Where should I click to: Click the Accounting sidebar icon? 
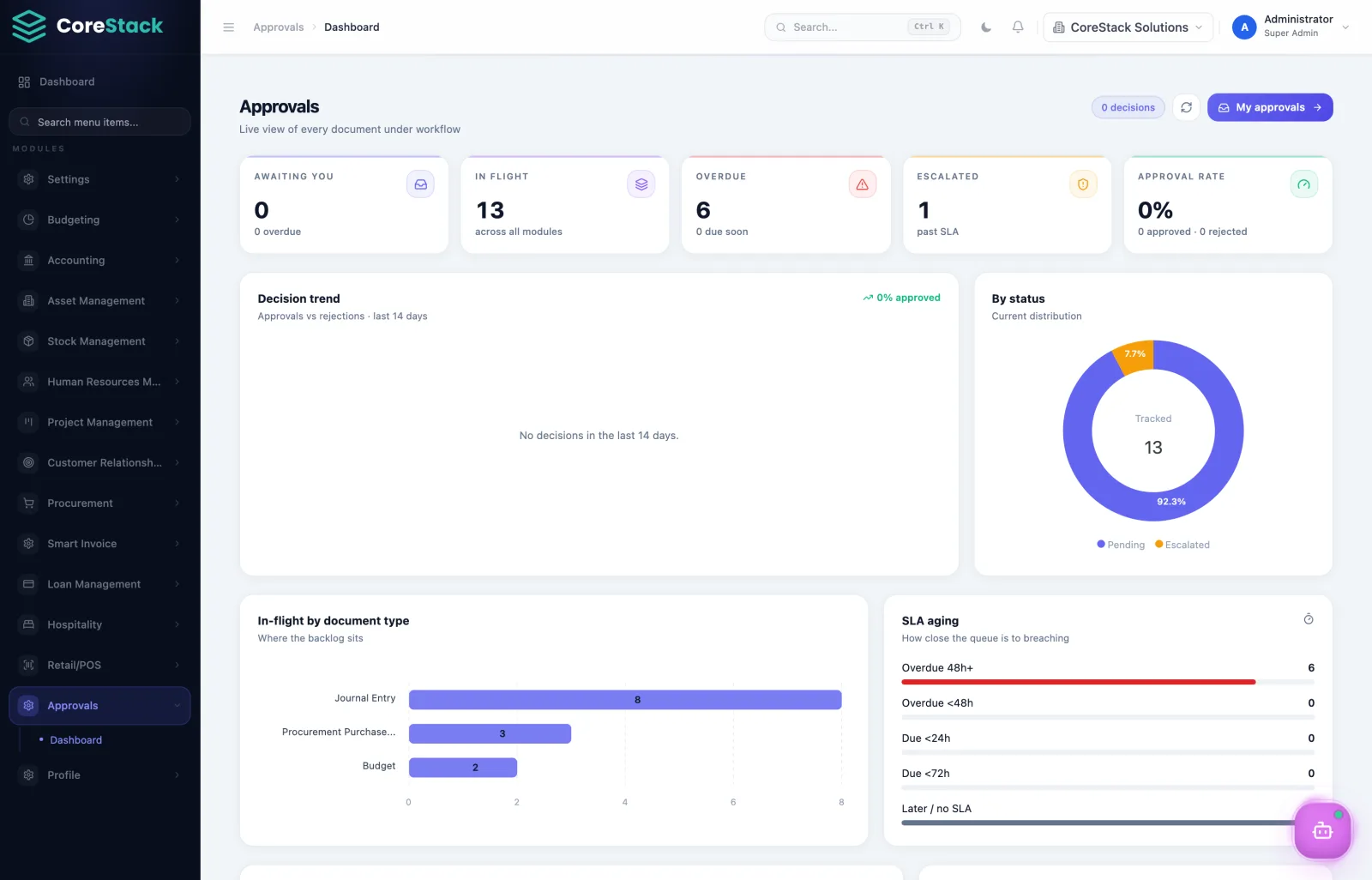tap(28, 260)
